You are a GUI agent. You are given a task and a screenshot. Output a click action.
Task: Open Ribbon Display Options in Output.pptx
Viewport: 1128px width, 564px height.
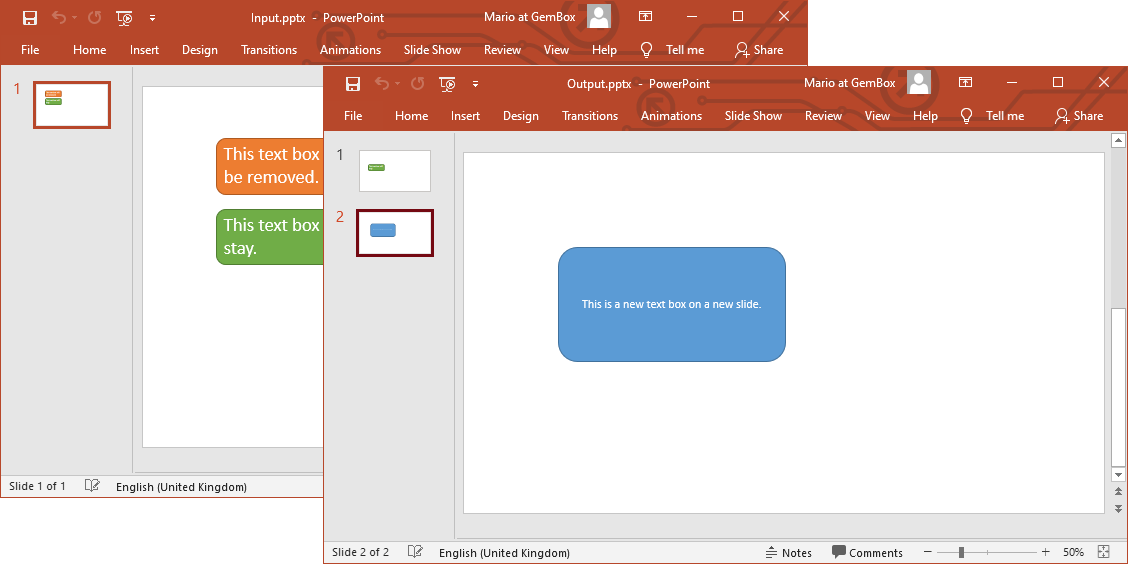tap(966, 83)
